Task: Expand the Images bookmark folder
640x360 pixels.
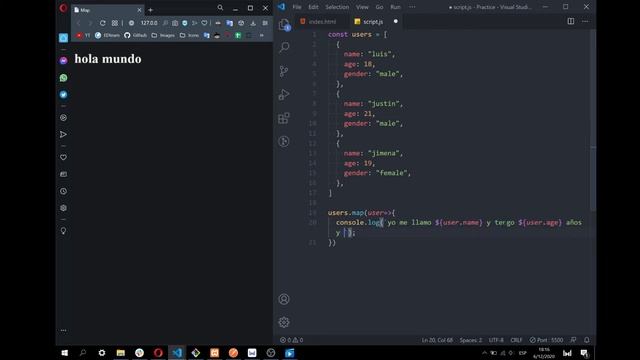Action: (x=163, y=36)
